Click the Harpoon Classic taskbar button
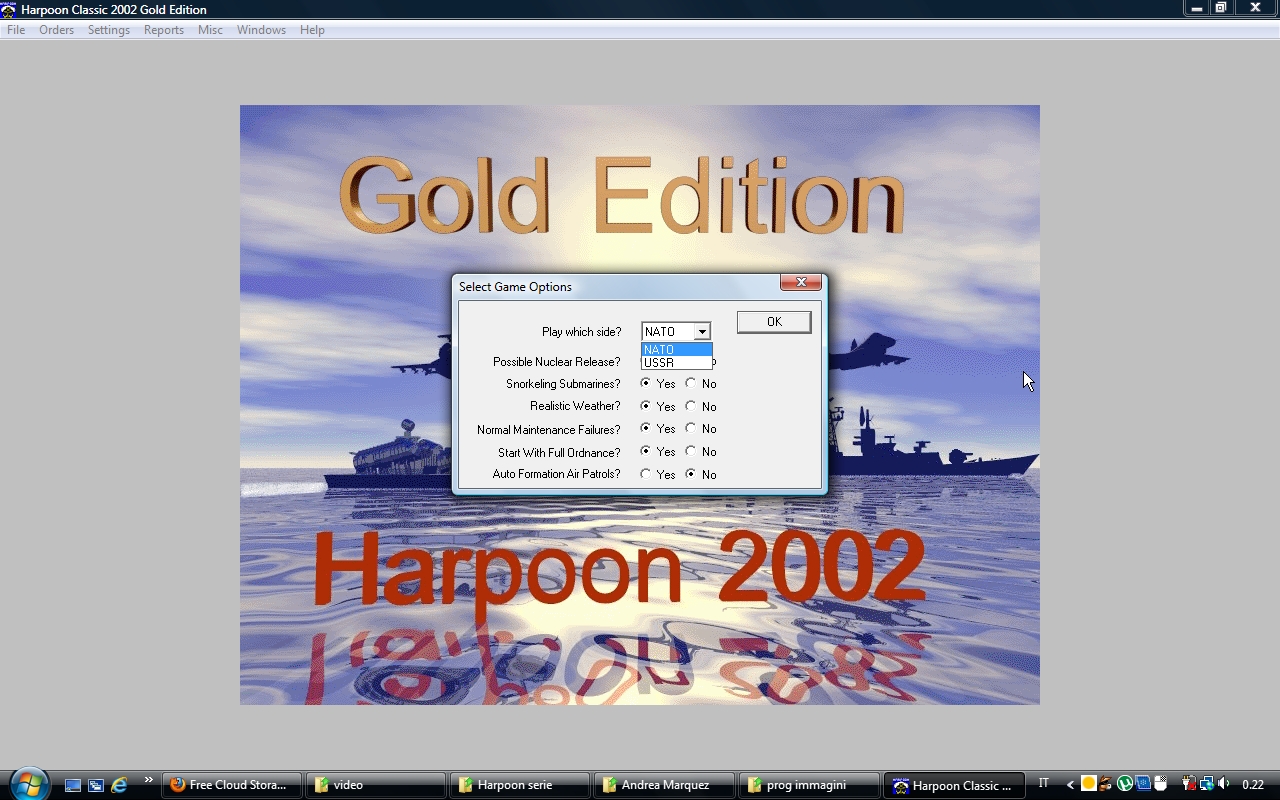The image size is (1280, 800). tap(955, 785)
